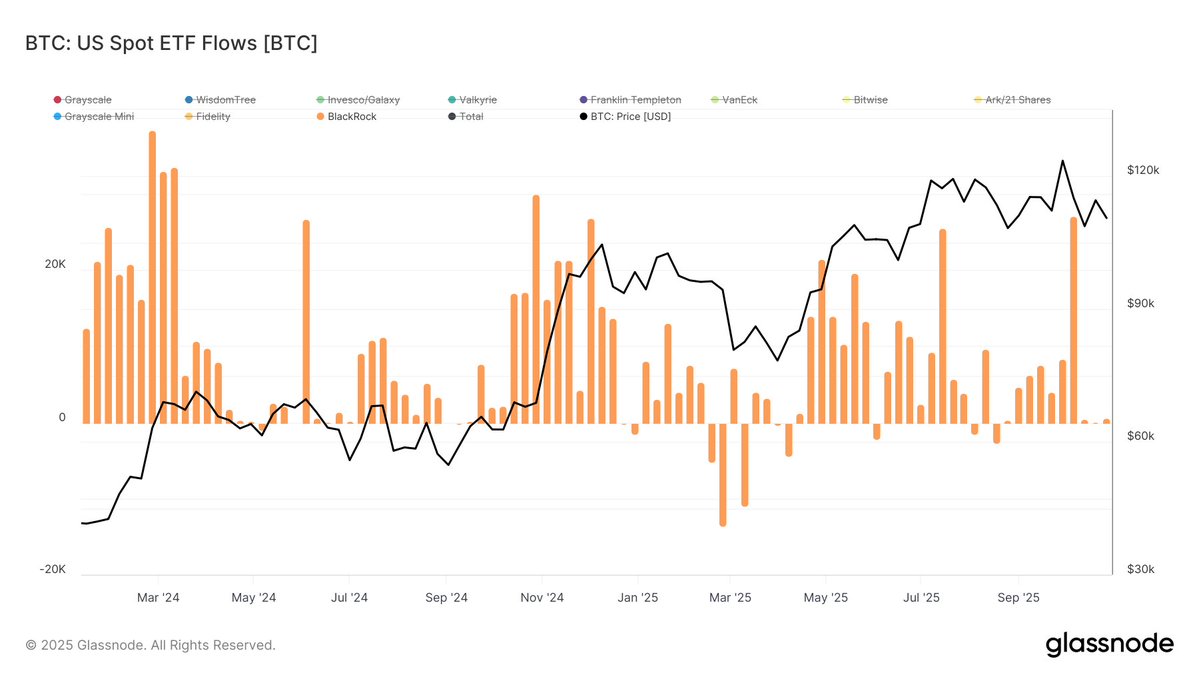Click the Glassnode copyright notice text
The width and height of the screenshot is (1199, 675).
150,645
